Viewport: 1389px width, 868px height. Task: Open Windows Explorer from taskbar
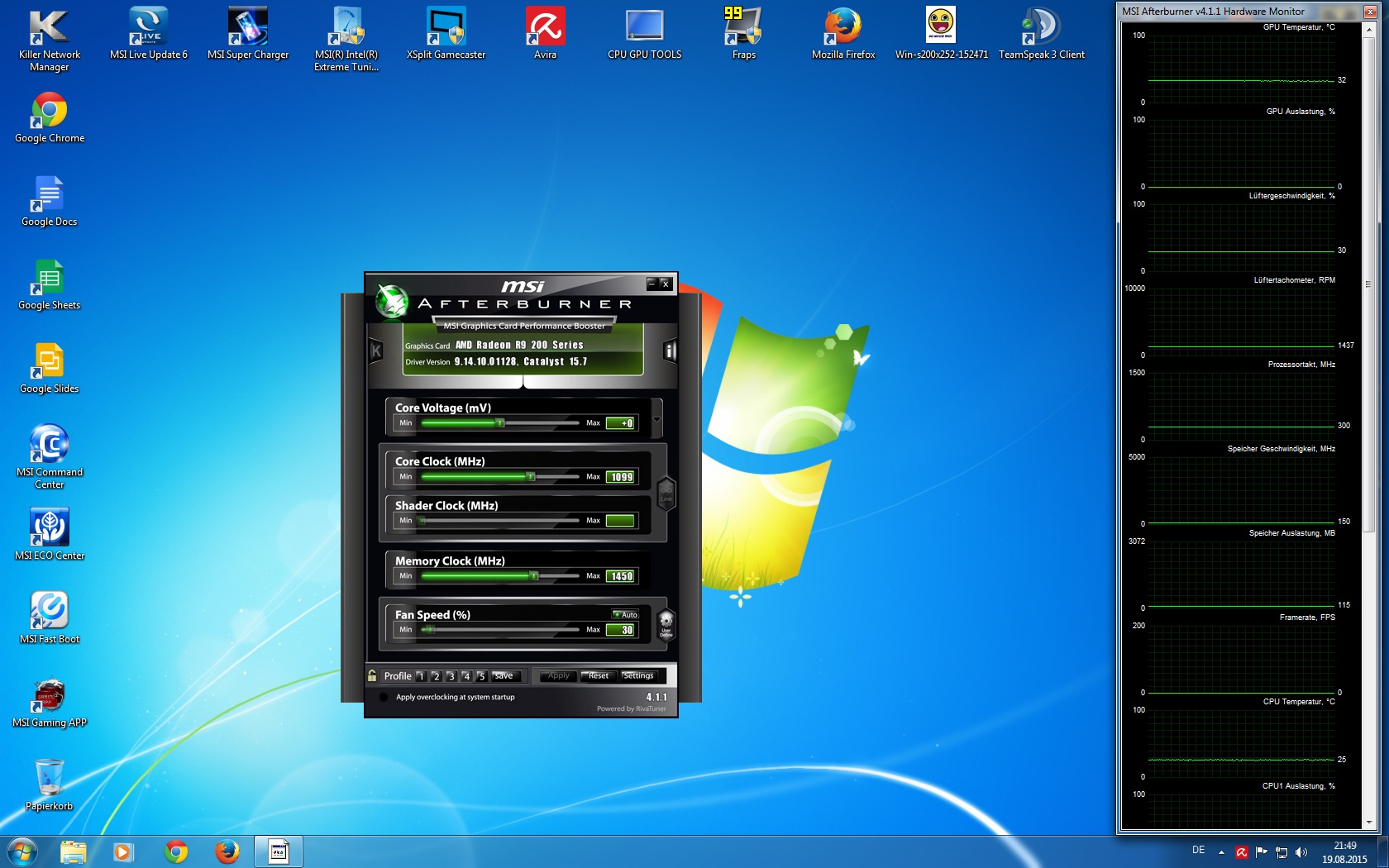74,851
